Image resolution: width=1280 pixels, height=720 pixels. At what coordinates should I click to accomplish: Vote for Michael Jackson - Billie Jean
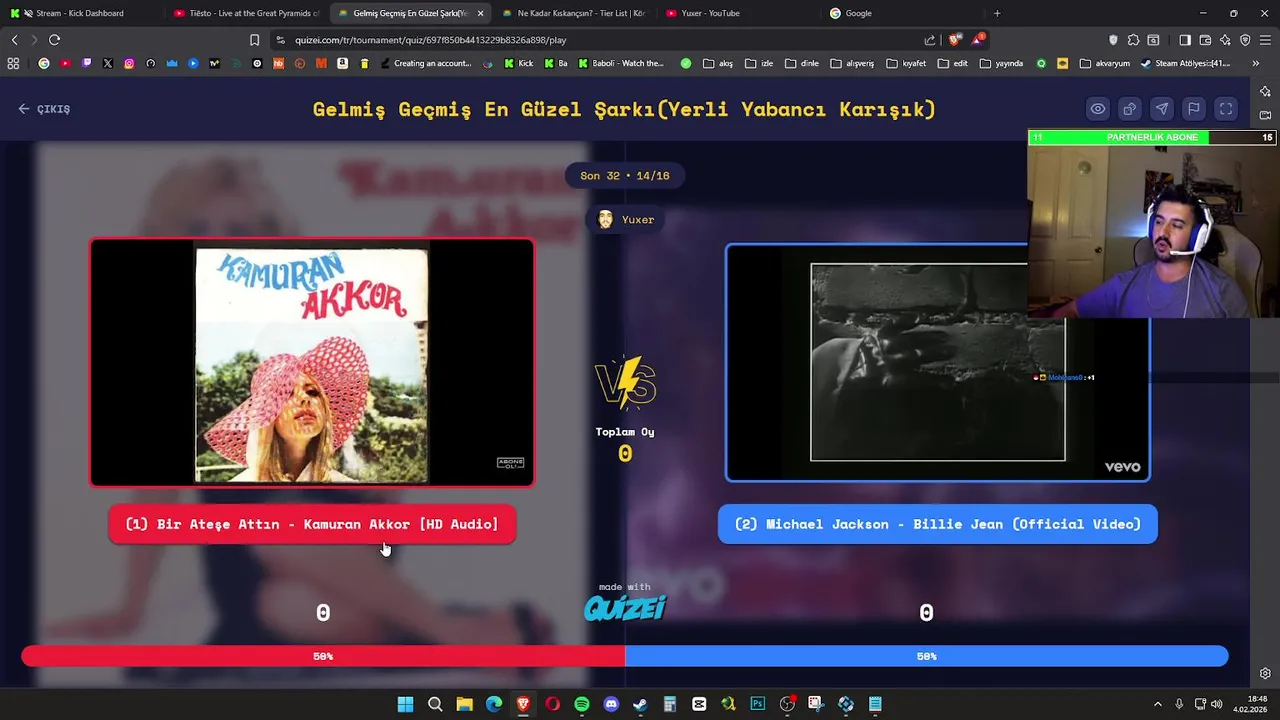click(938, 524)
